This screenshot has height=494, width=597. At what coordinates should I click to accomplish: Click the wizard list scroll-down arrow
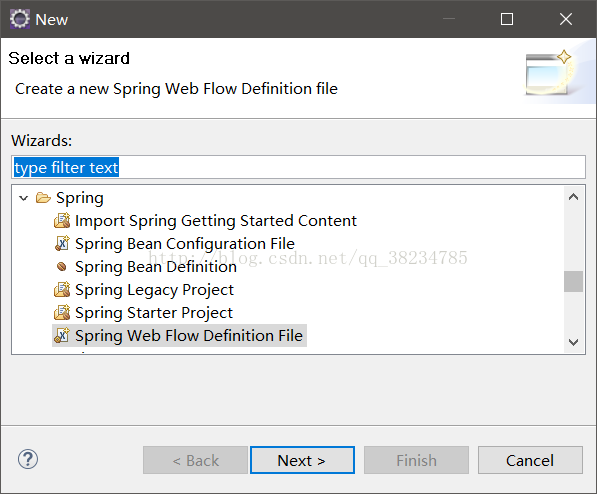click(x=573, y=342)
